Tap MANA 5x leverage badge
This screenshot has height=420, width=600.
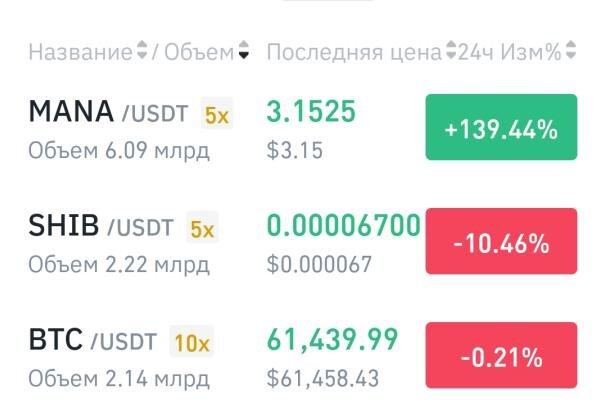pos(217,113)
